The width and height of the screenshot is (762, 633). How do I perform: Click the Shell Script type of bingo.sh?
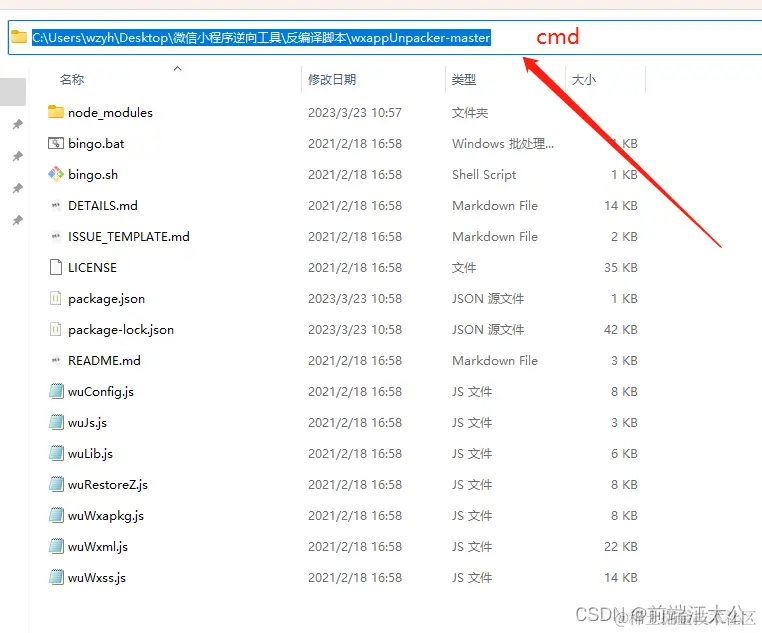point(484,175)
